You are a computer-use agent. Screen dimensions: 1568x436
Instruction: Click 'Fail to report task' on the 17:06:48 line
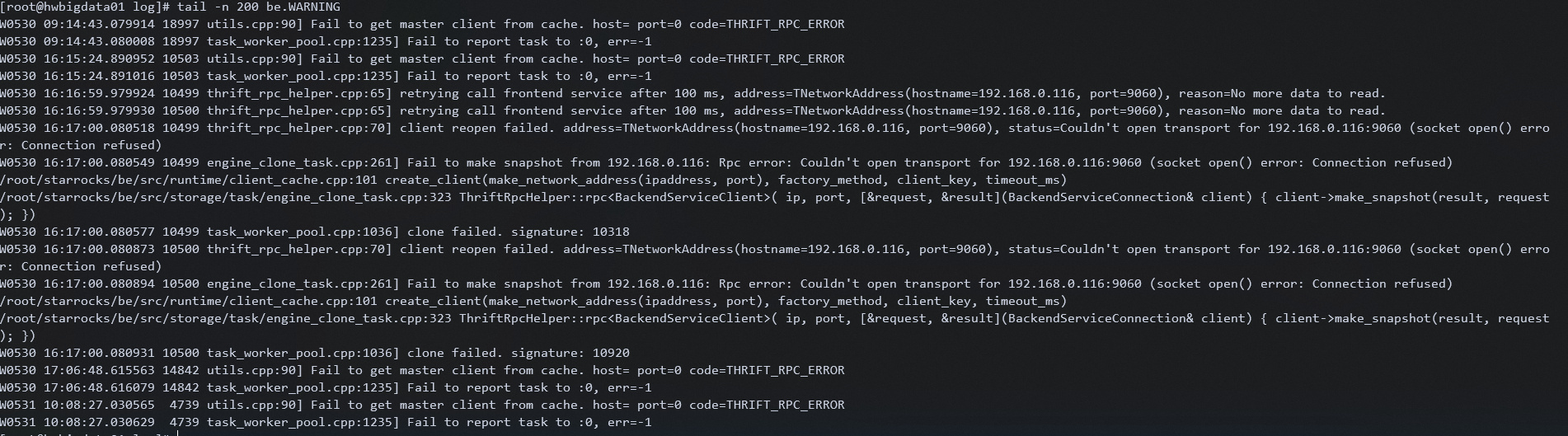[x=477, y=387]
